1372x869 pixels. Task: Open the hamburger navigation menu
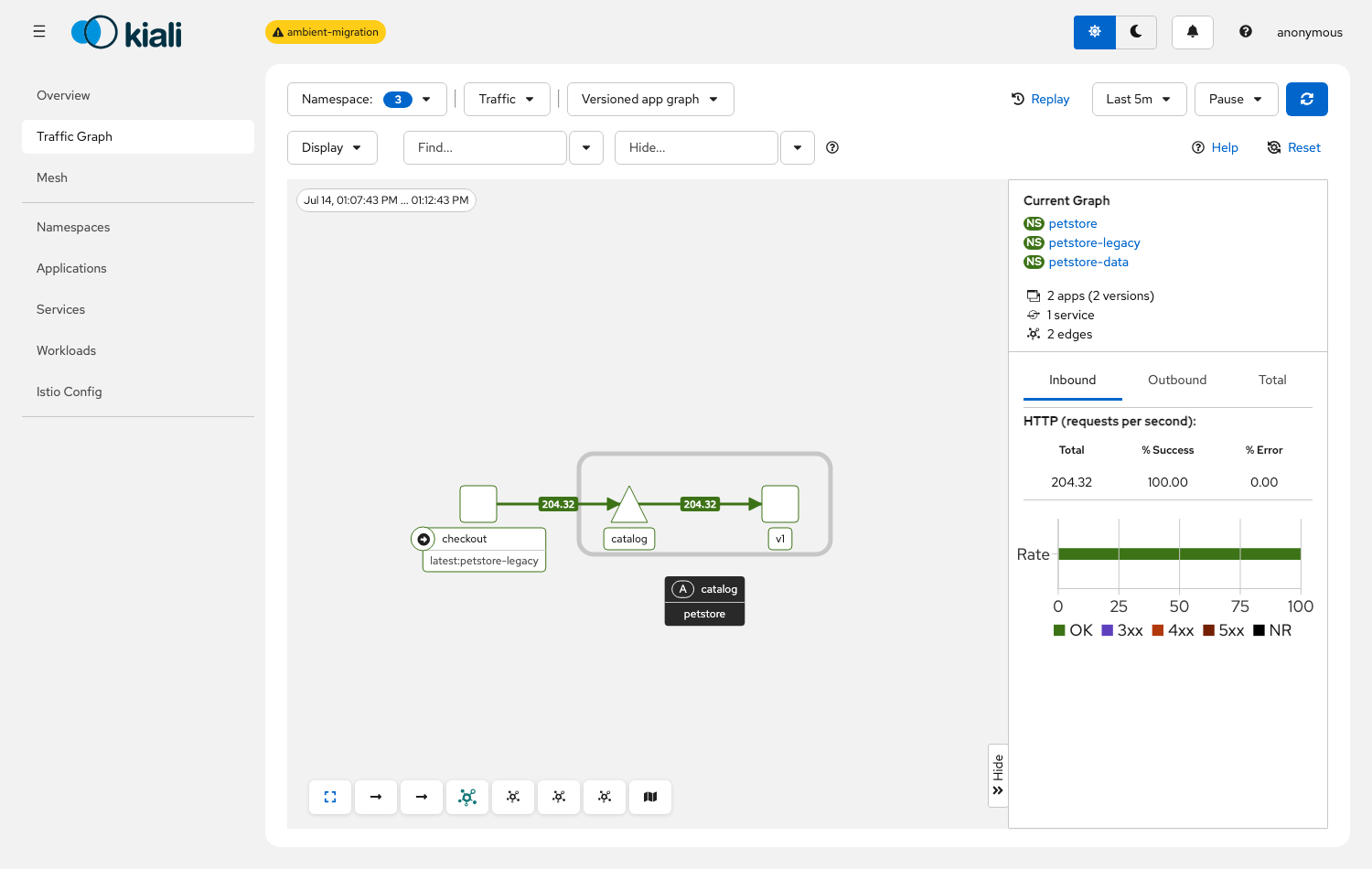[39, 32]
